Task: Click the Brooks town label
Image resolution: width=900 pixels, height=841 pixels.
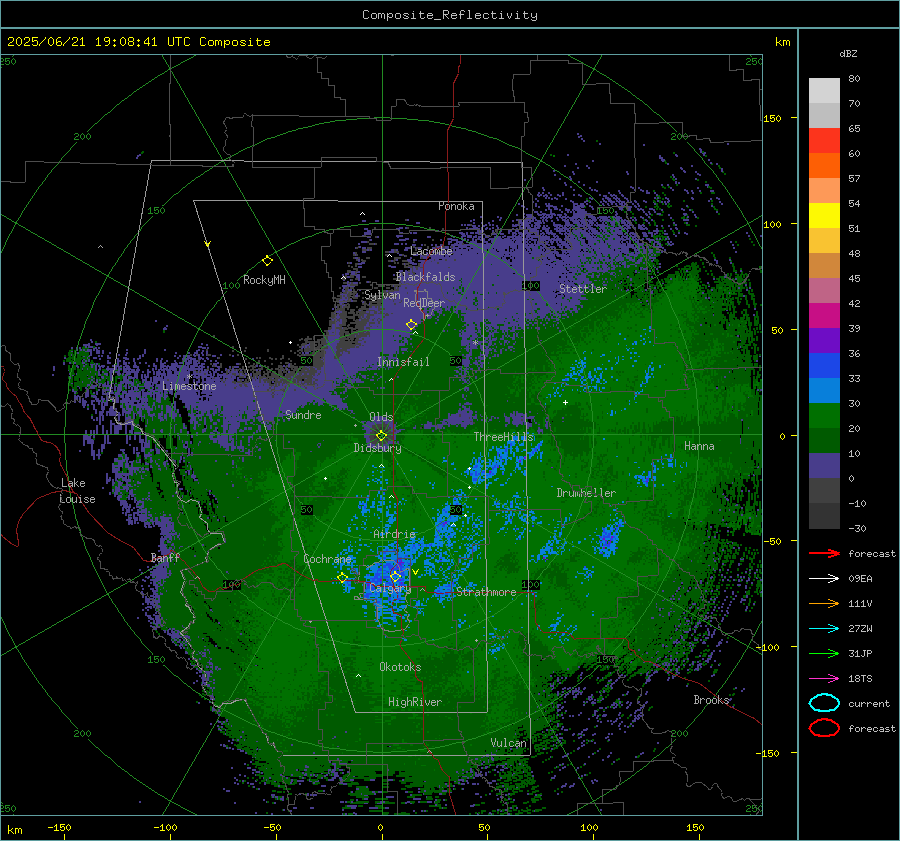Action: point(711,700)
